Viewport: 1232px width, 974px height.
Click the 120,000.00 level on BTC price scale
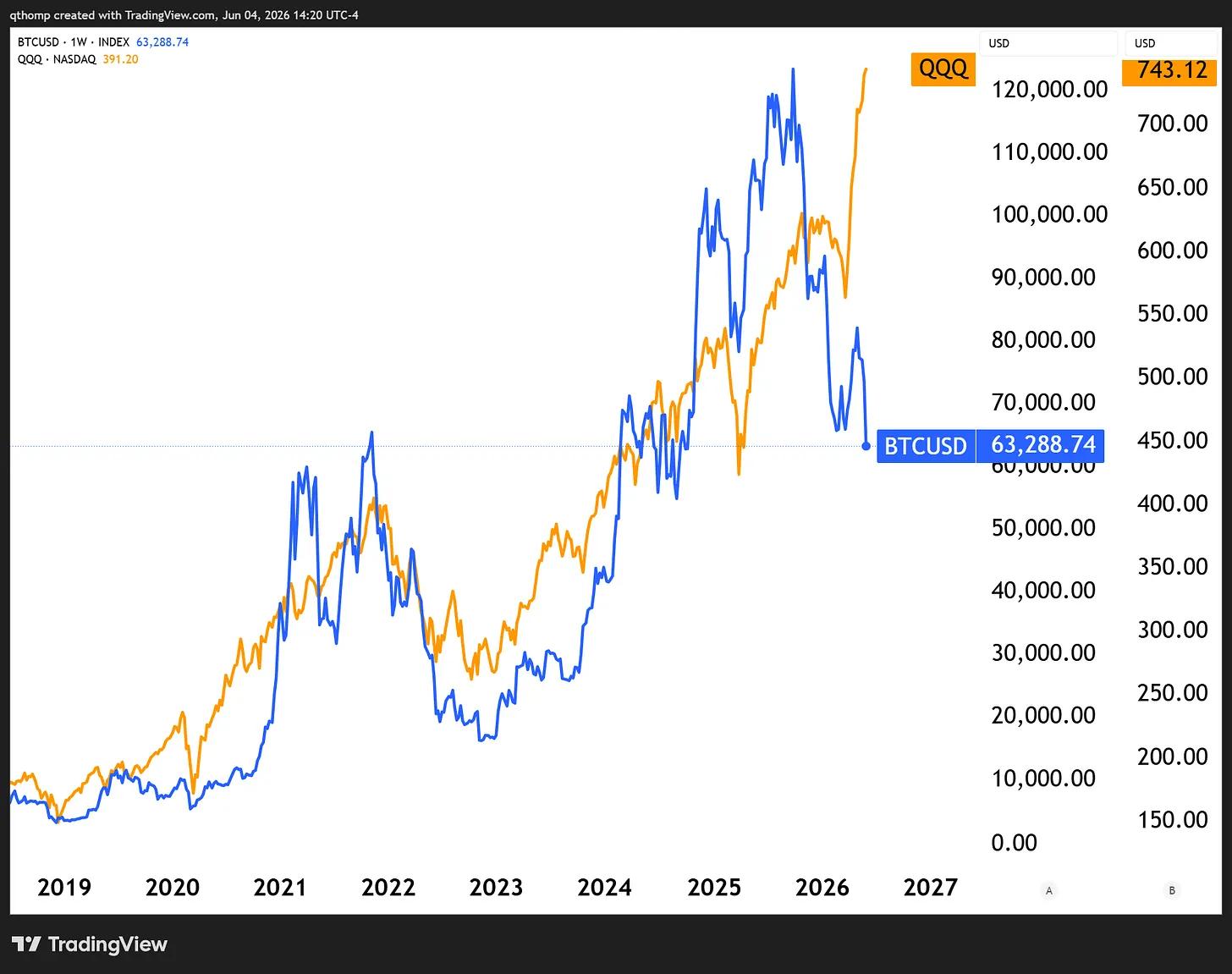1049,89
